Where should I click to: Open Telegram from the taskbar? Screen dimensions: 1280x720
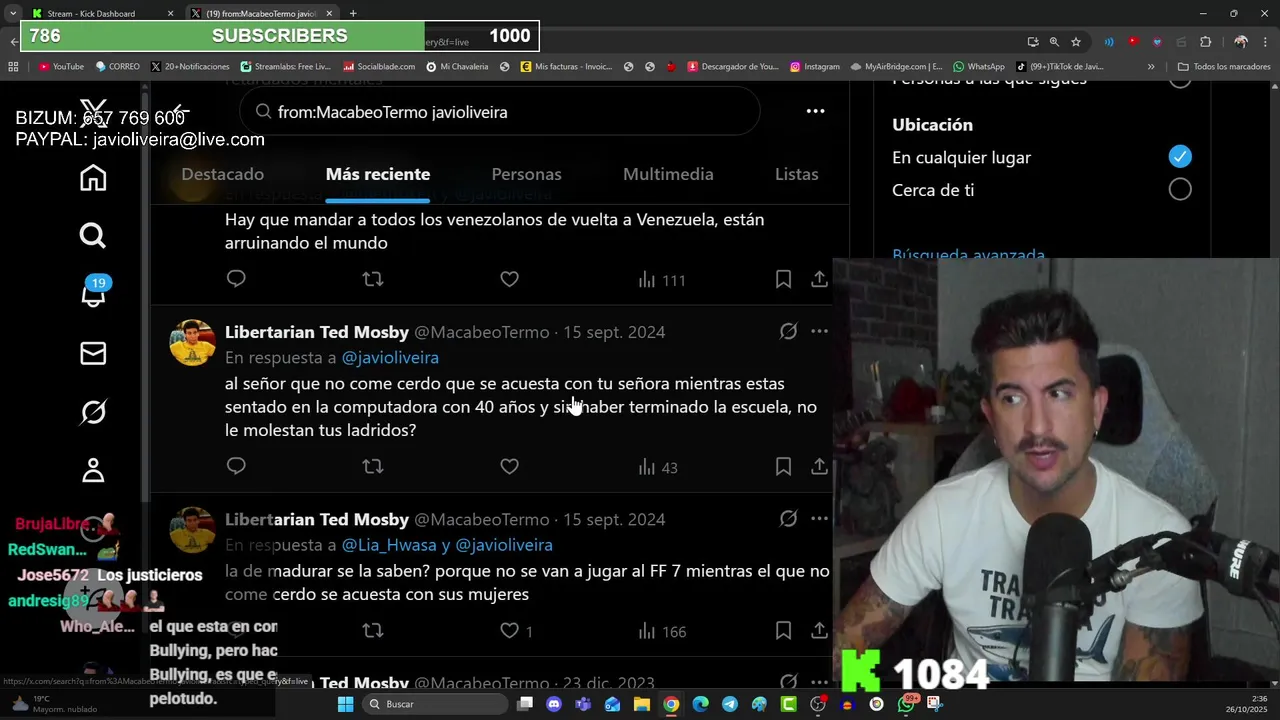(x=729, y=704)
